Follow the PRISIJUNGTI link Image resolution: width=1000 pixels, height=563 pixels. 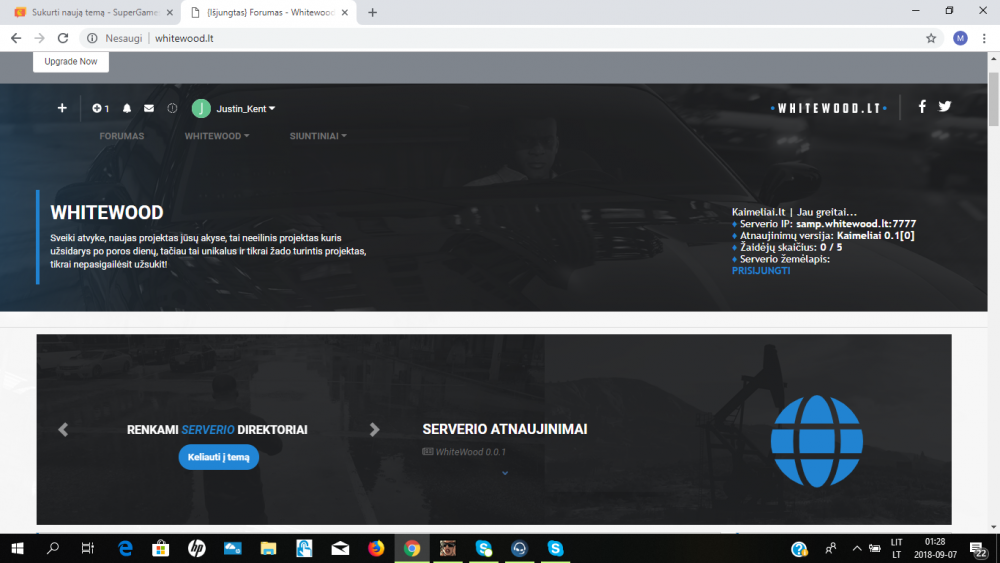[x=761, y=270]
